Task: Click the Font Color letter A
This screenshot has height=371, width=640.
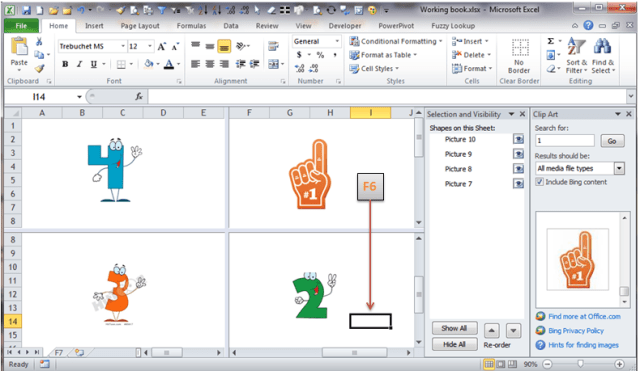Action: point(169,64)
